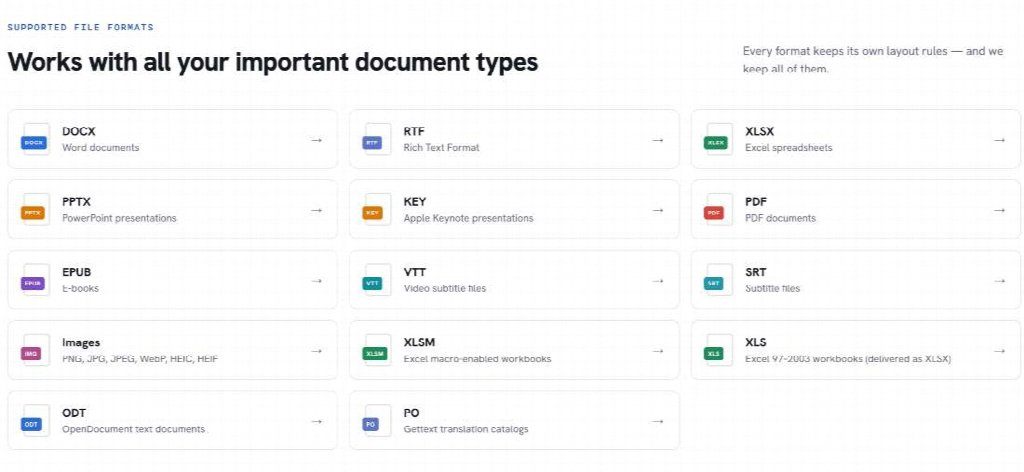This screenshot has width=1024, height=472.
Task: Click the arrow on the PDF card
Action: click(x=1000, y=210)
